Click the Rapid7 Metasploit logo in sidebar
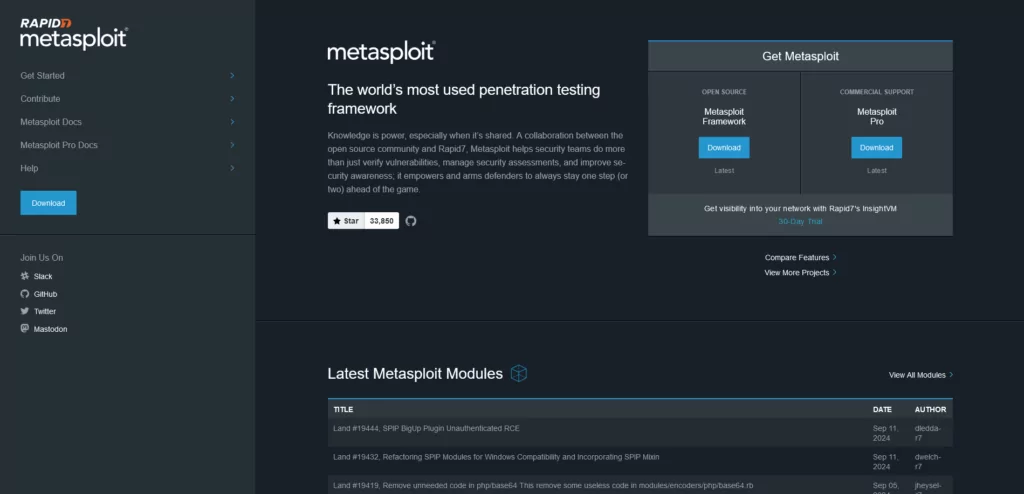 tap(74, 33)
